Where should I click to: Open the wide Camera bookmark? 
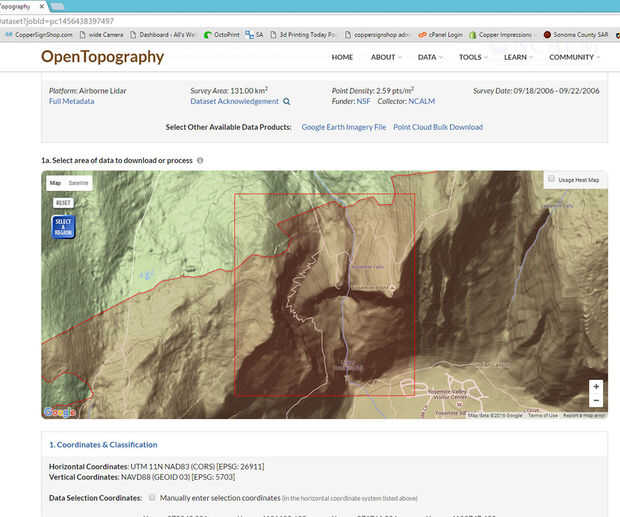[101, 35]
